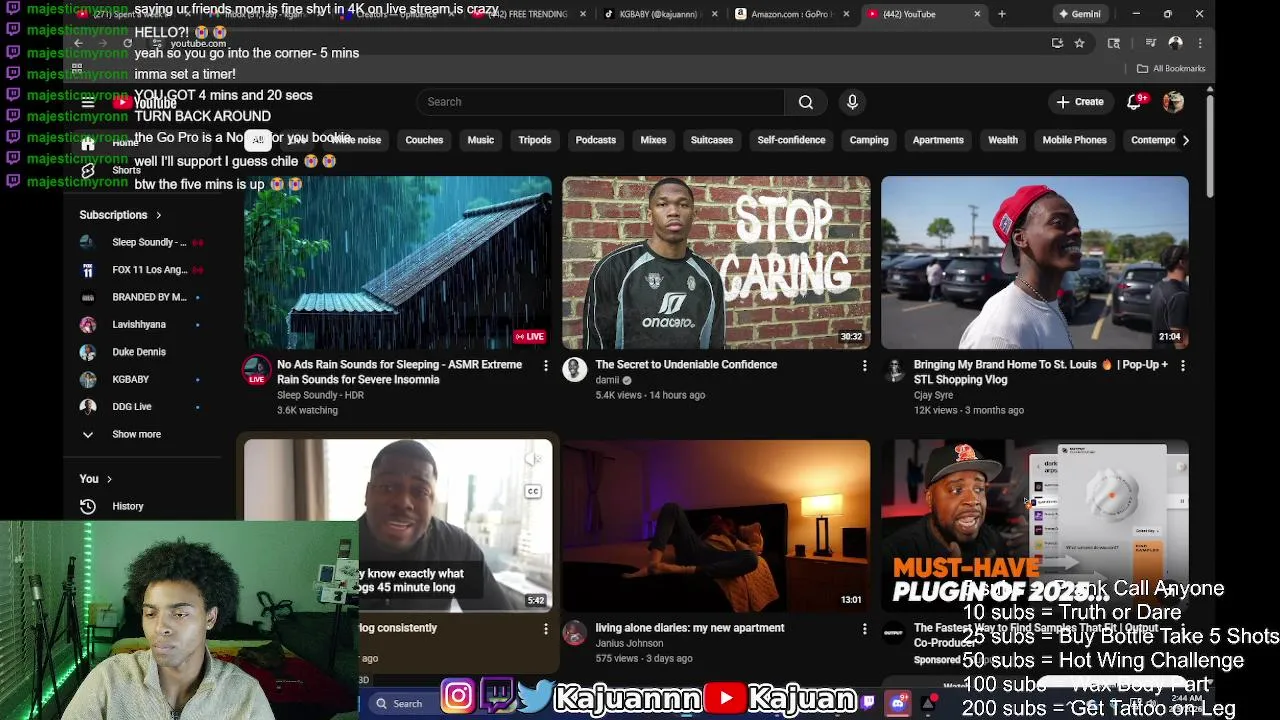This screenshot has width=1280, height=720.
Task: Open Duke Dennis subscription channel
Action: (x=139, y=352)
